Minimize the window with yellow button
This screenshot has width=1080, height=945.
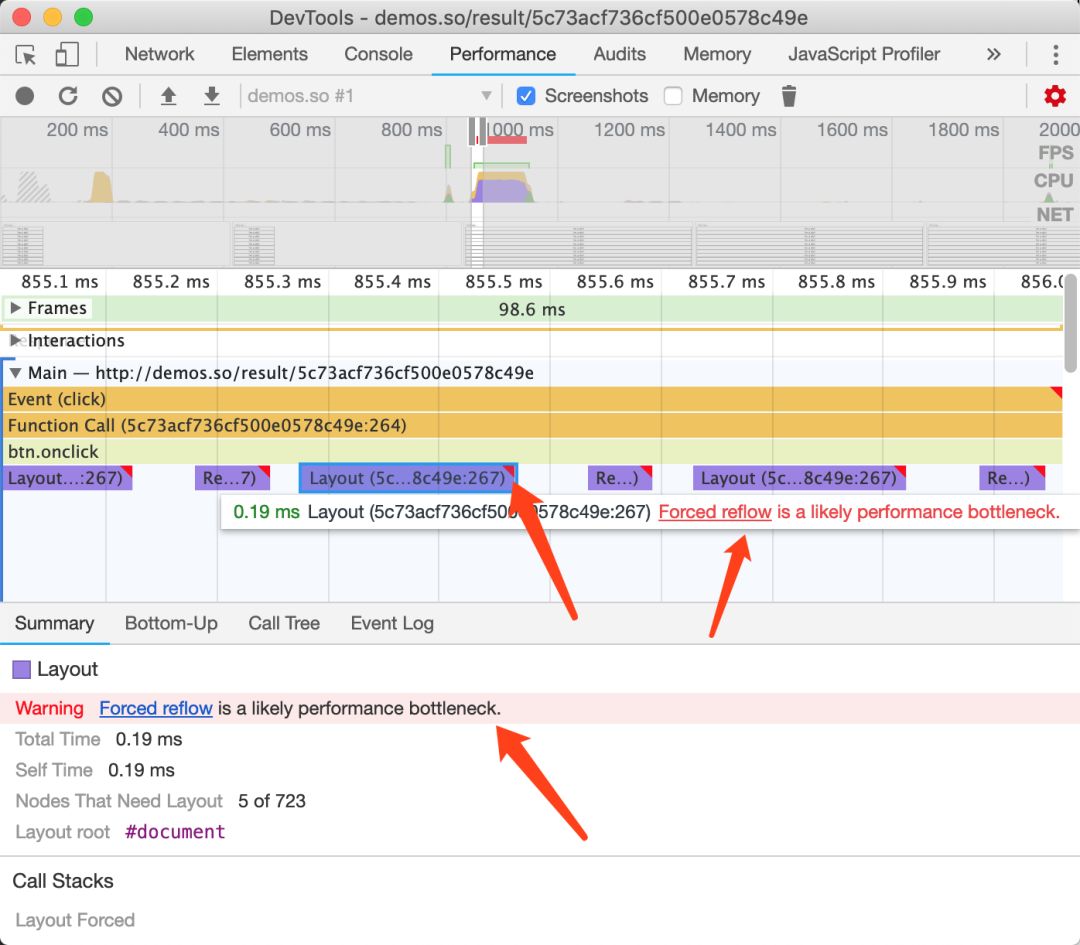(52, 17)
